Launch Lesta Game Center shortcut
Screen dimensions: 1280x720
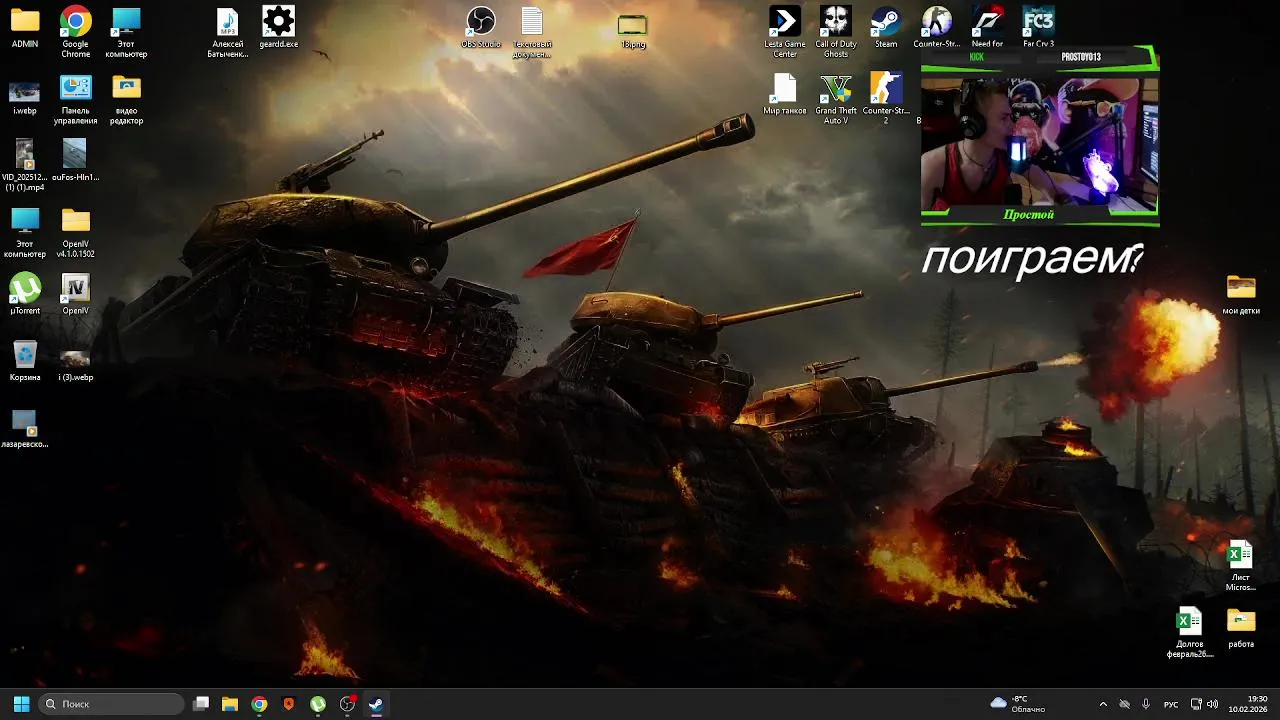point(785,31)
